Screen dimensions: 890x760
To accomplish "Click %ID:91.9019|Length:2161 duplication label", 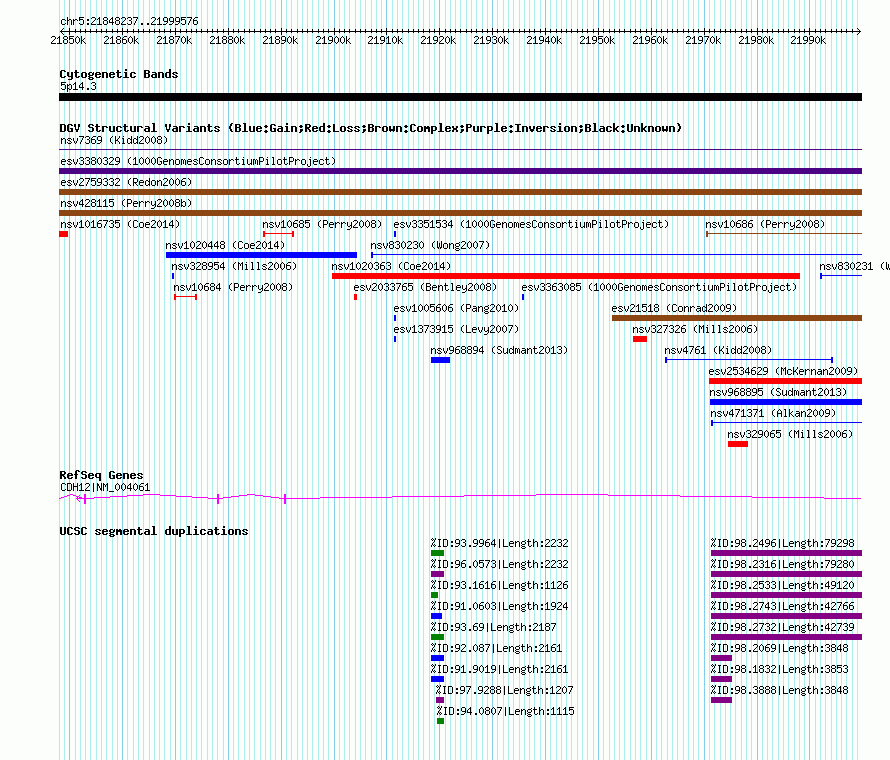I will click(499, 669).
